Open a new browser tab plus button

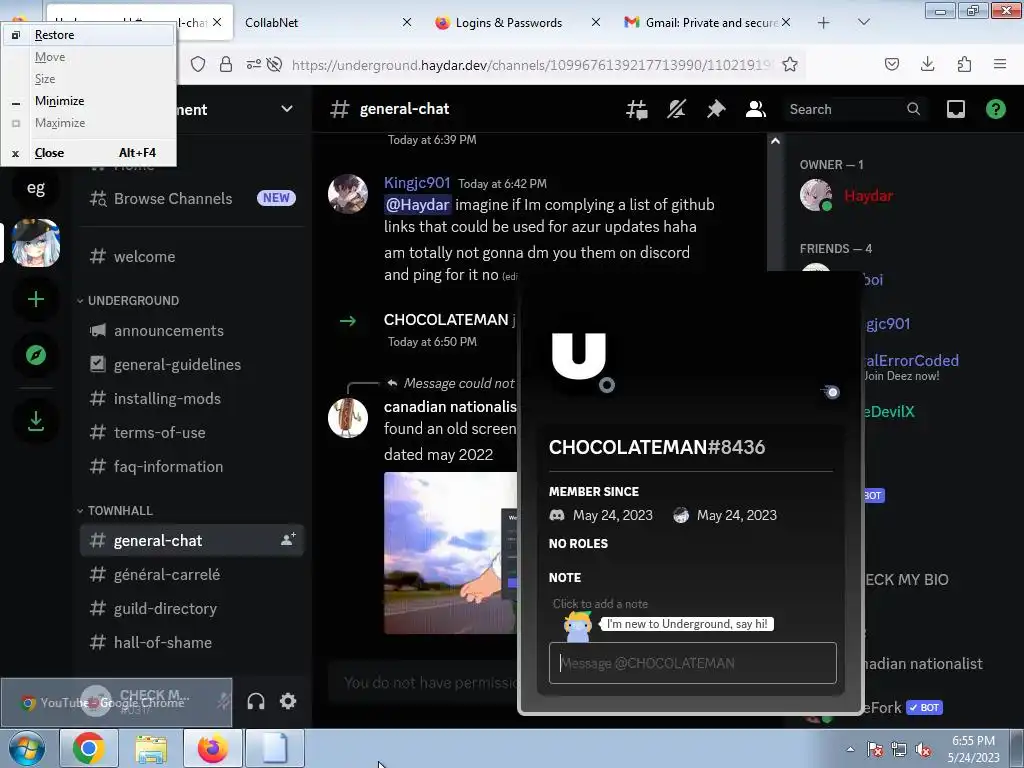tap(824, 23)
